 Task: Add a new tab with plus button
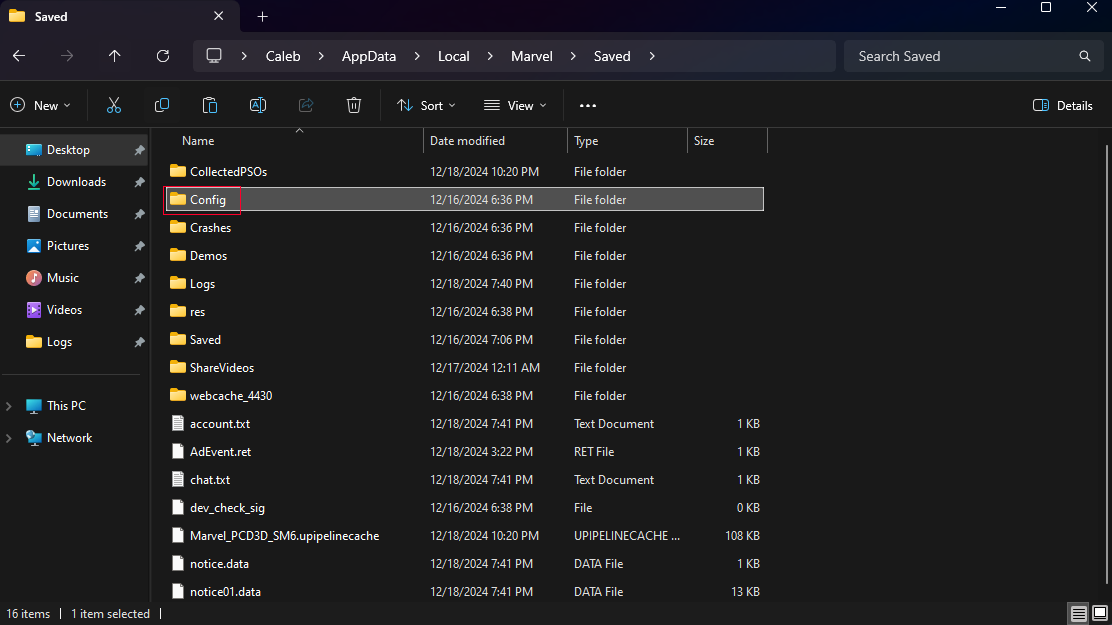[262, 16]
